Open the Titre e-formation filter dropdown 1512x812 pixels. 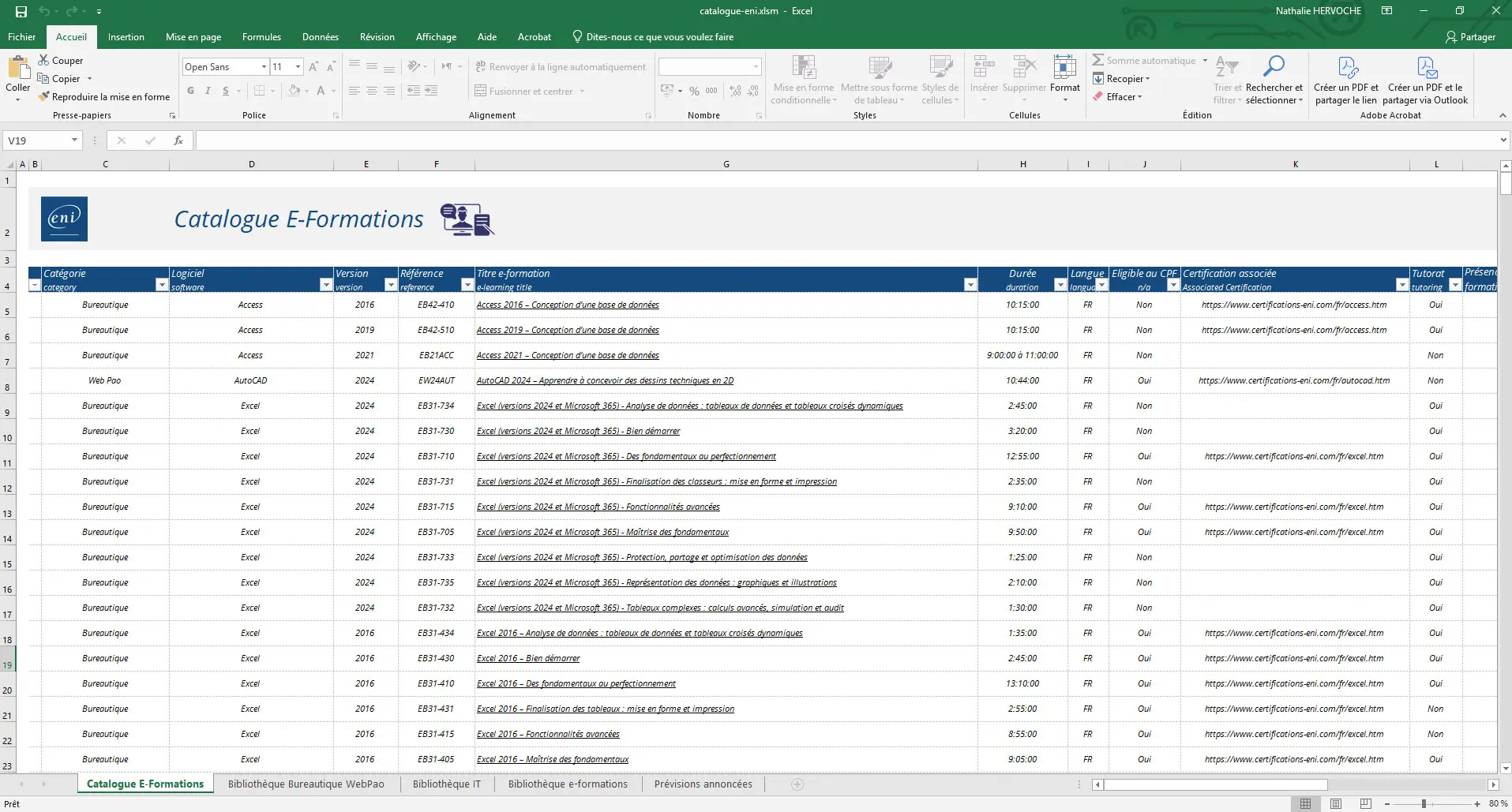[970, 285]
